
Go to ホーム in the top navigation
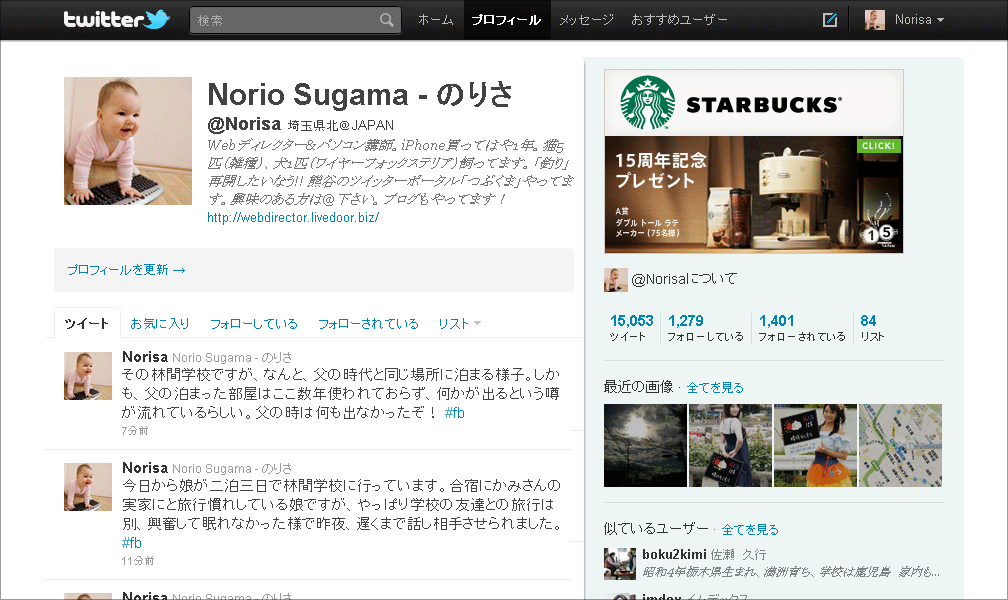point(435,20)
